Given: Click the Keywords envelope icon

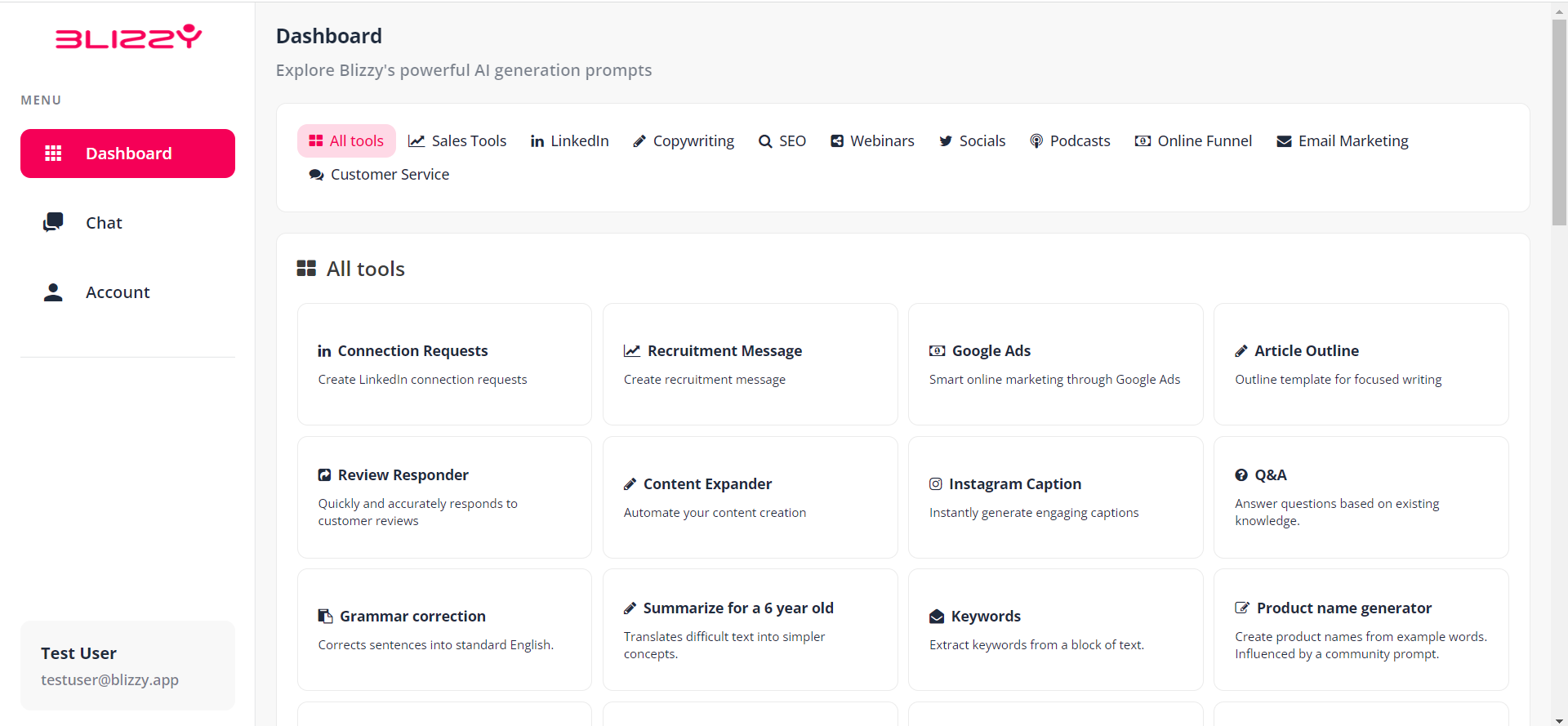Looking at the screenshot, I should pos(937,617).
